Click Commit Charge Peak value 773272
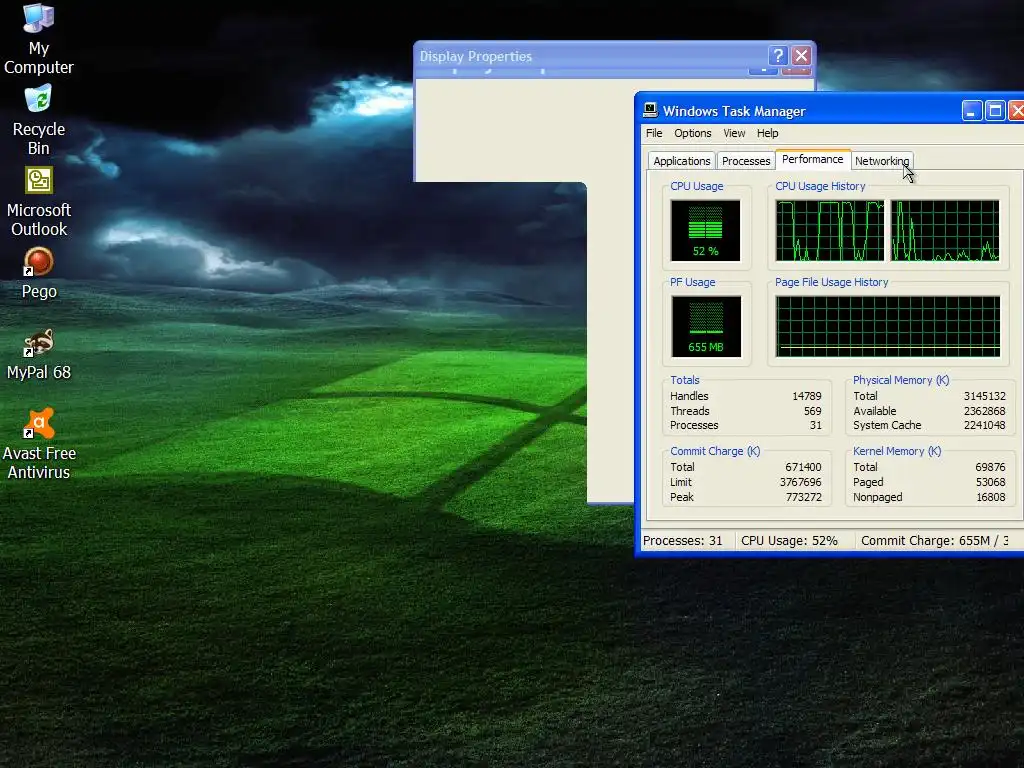The image size is (1024, 768). 804,497
